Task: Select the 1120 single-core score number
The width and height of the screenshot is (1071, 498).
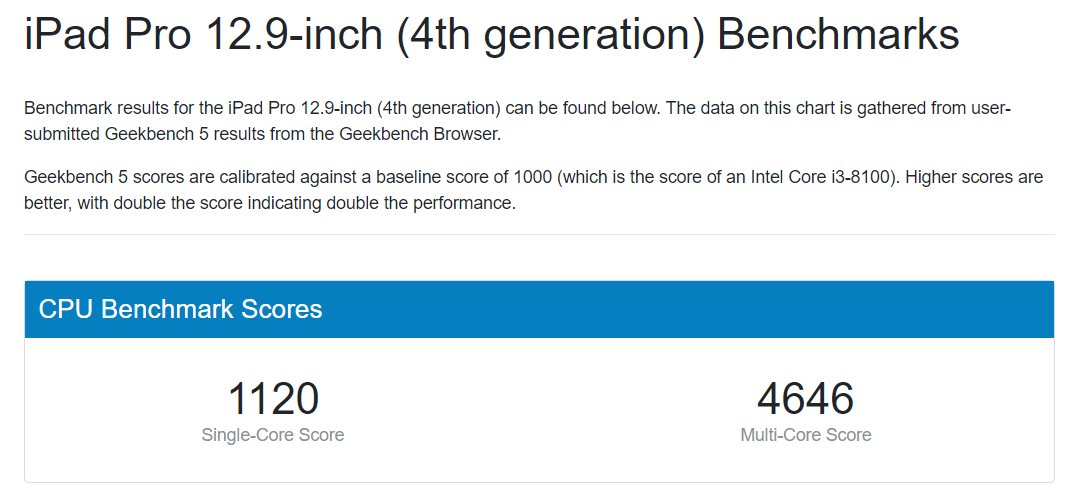Action: pos(273,400)
